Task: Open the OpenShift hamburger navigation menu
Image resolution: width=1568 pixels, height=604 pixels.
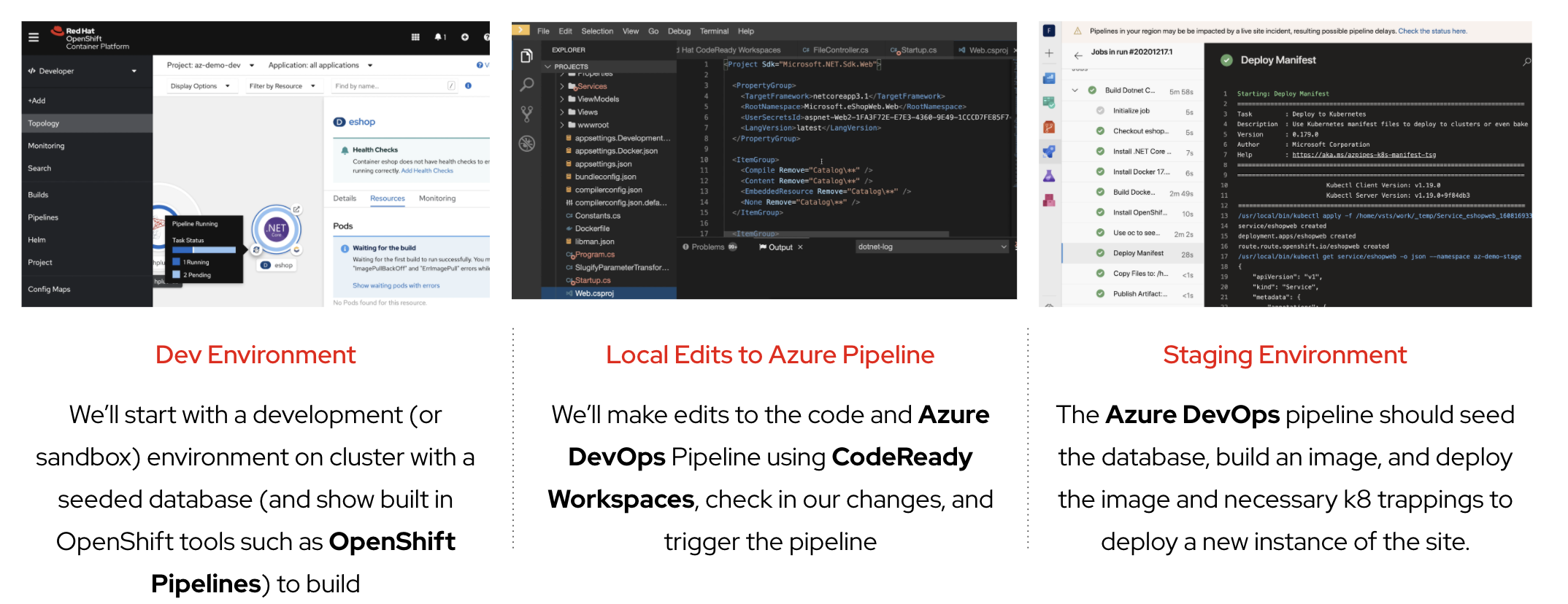Action: [34, 37]
